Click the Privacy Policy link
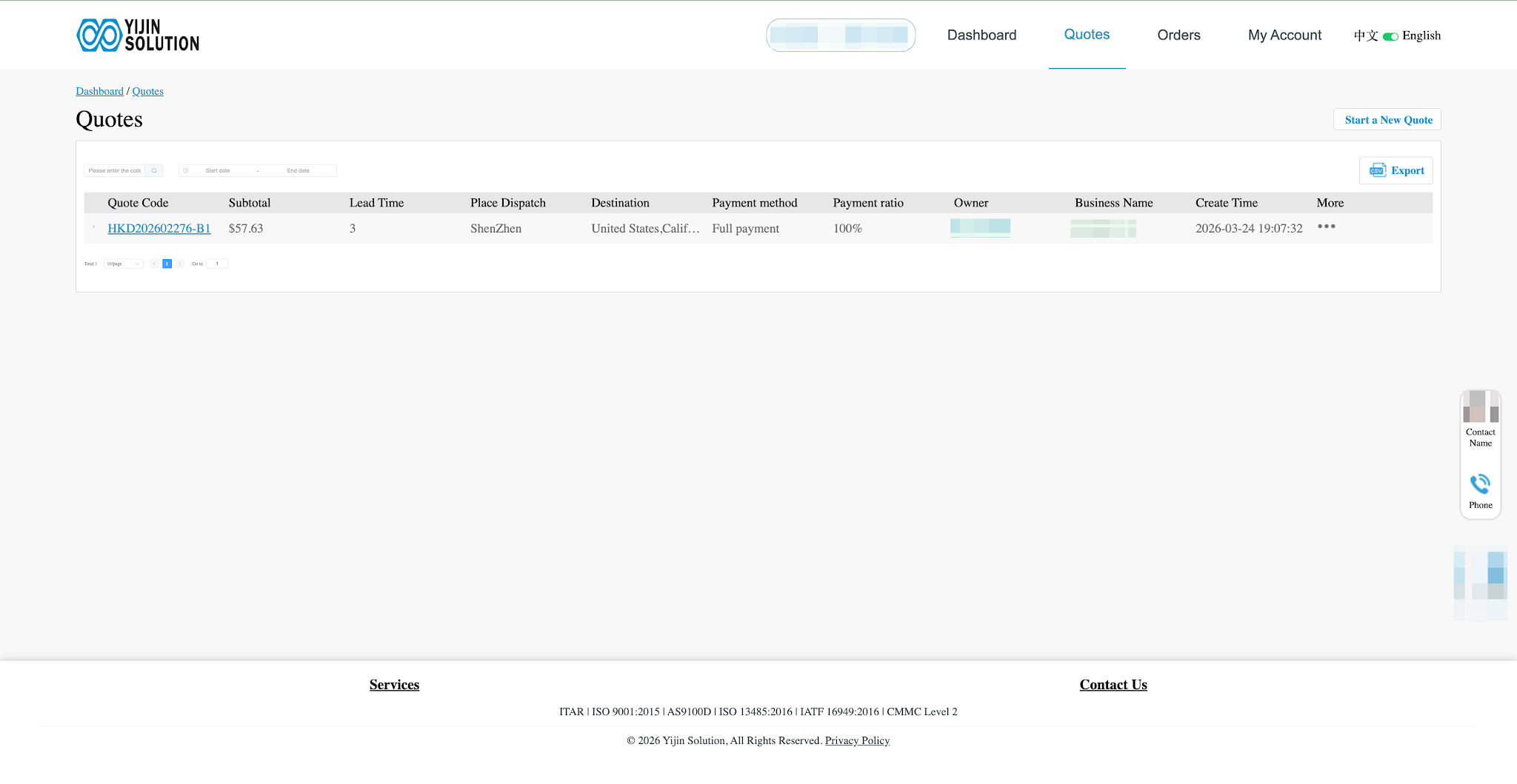The image size is (1517, 784). [857, 740]
